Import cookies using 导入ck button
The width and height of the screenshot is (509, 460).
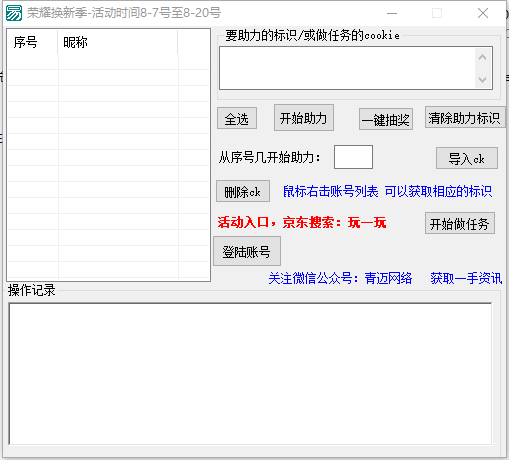467,158
